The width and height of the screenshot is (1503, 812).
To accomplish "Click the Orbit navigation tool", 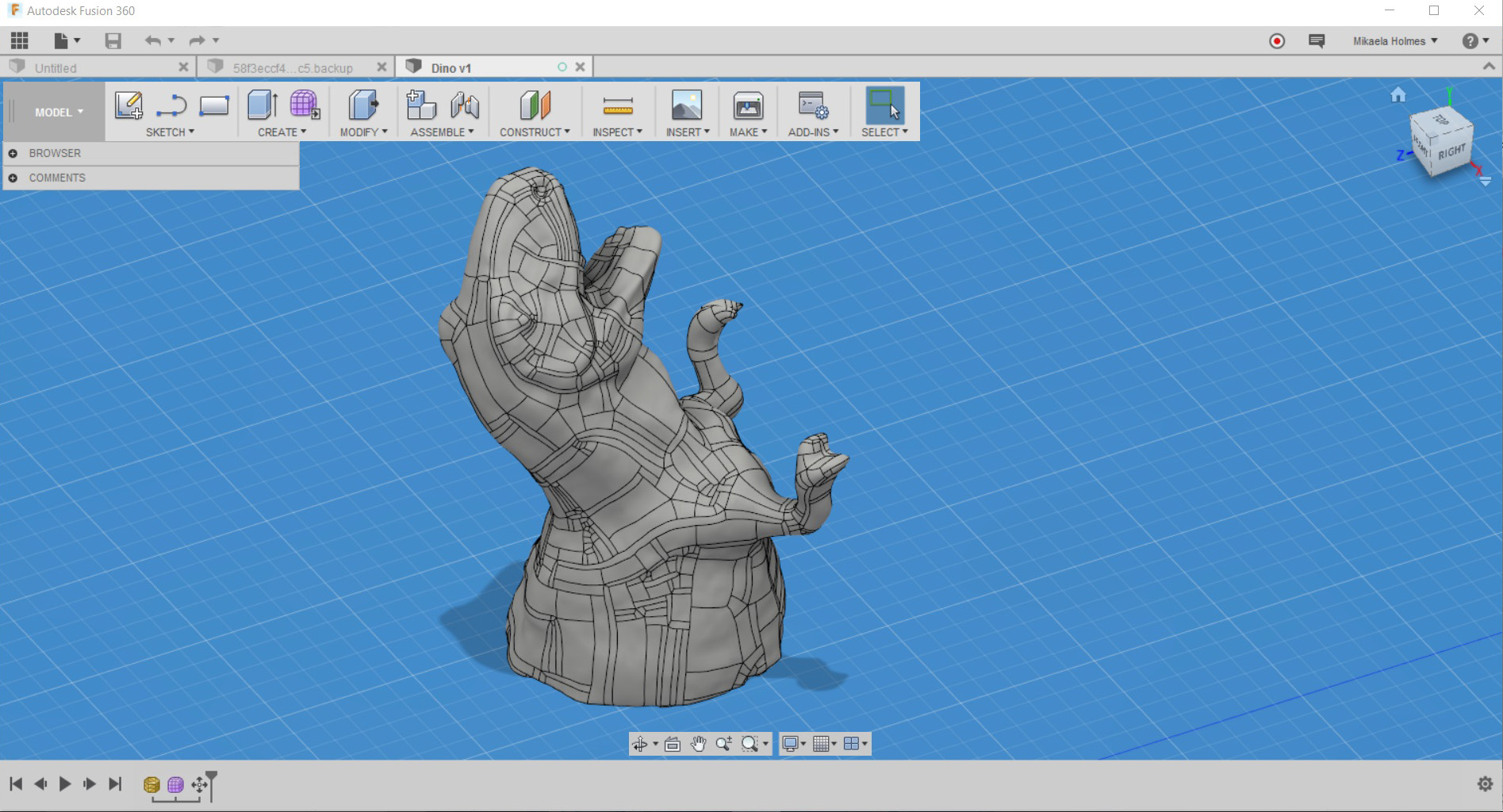I will (639, 744).
